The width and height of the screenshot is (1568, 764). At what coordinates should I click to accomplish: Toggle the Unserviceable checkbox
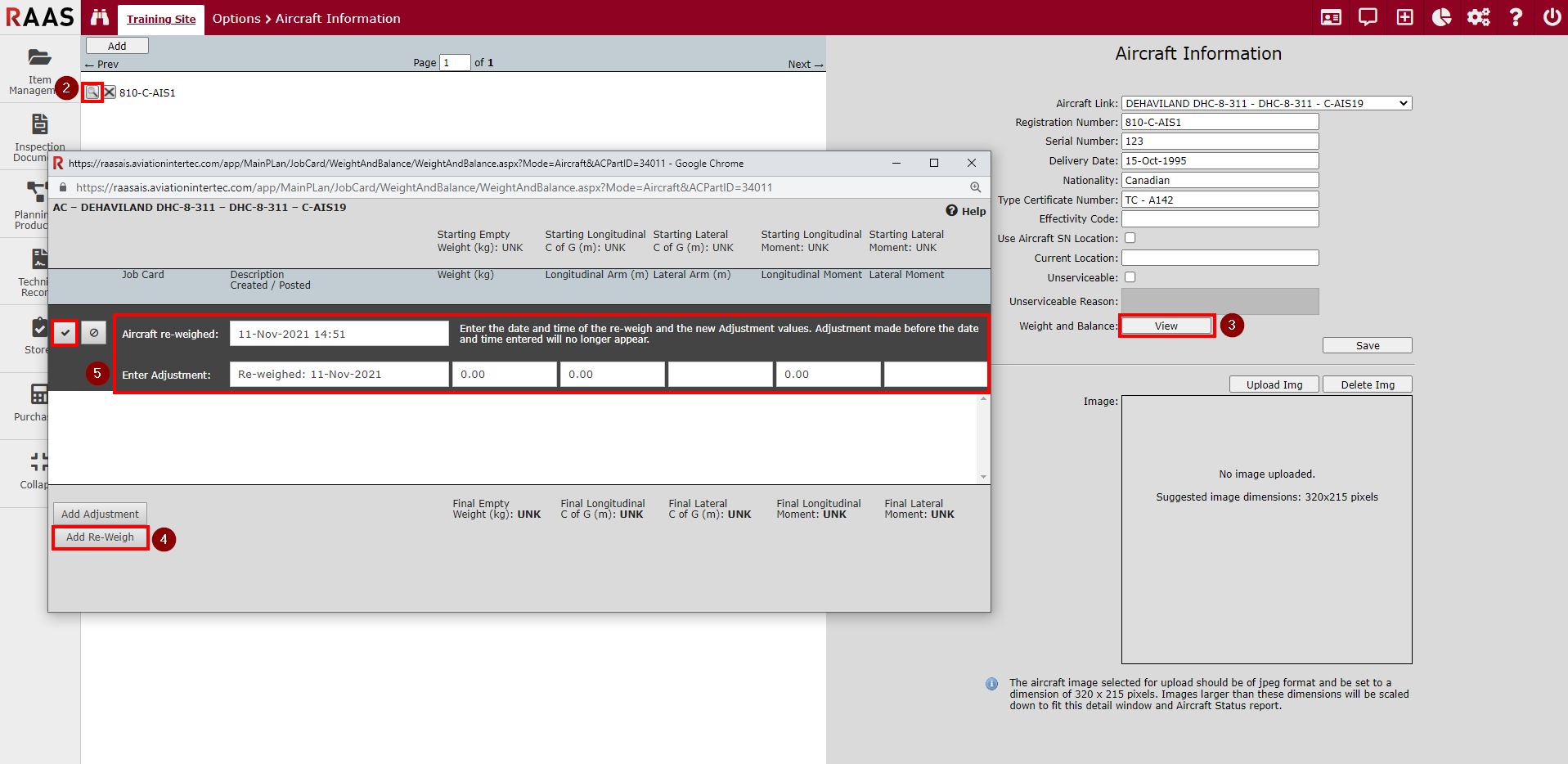pos(1130,277)
